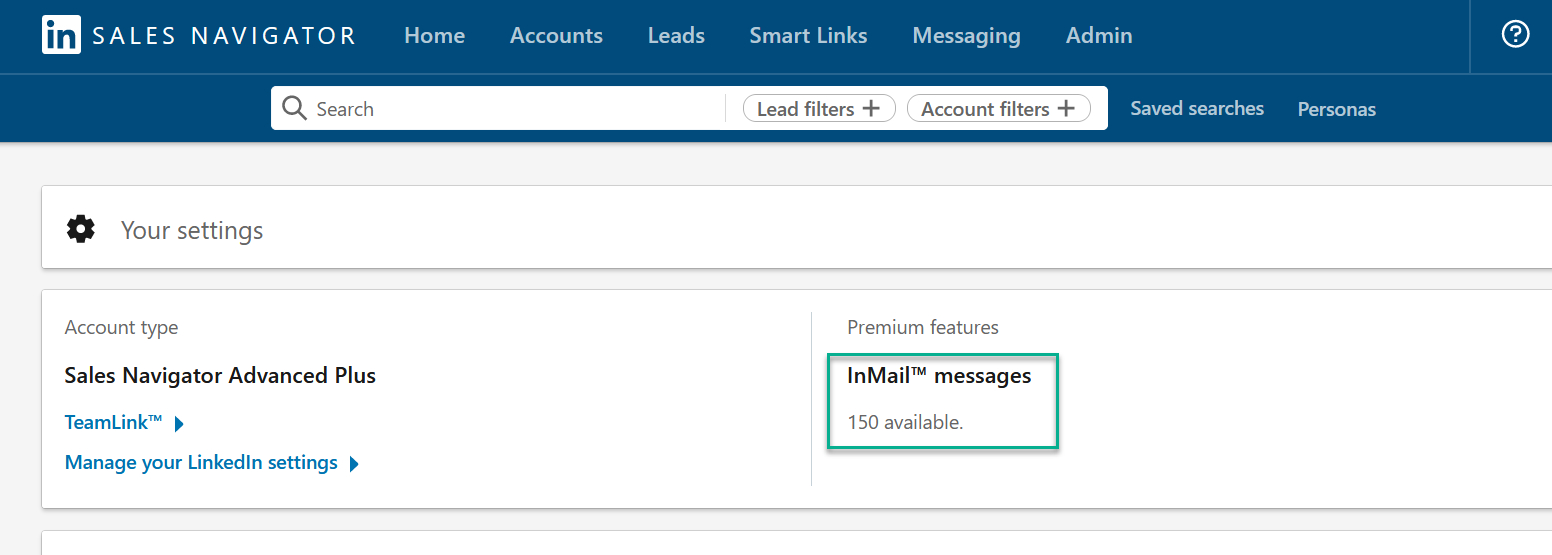Click the search magnifier icon
Image resolution: width=1552 pixels, height=555 pixels.
(294, 108)
